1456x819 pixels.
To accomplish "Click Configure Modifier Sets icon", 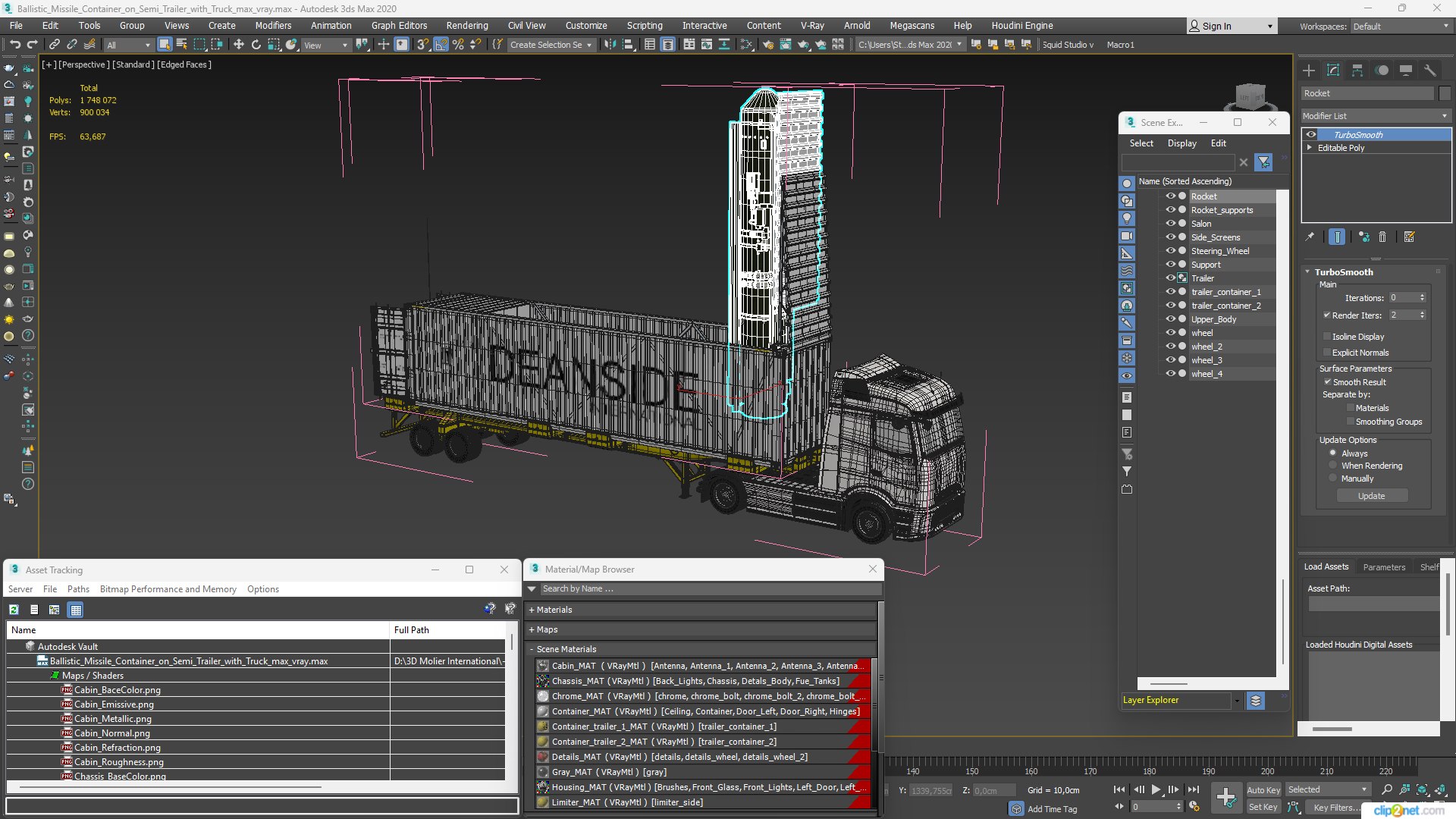I will coord(1410,237).
